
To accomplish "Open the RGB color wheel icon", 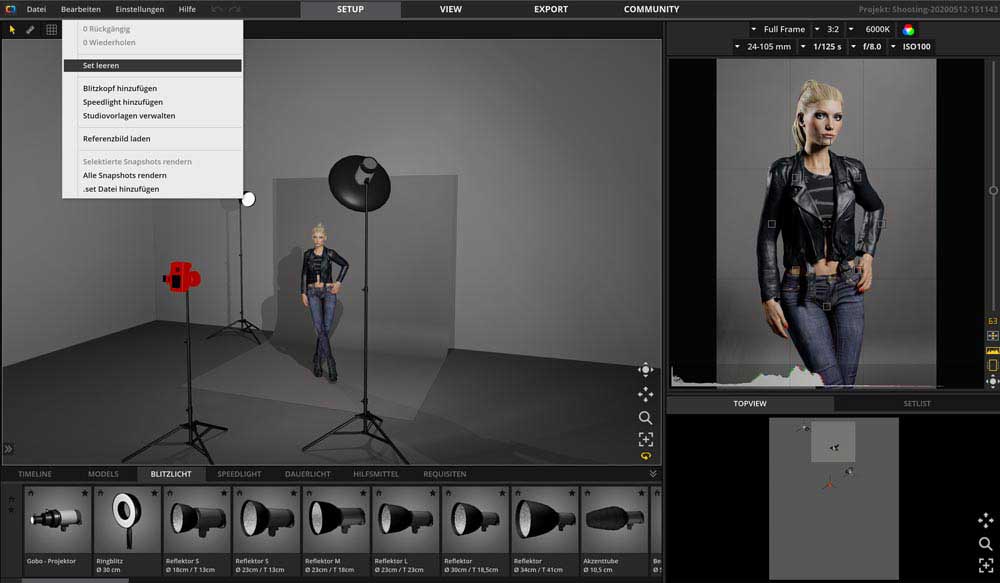I will pyautogui.click(x=908, y=30).
